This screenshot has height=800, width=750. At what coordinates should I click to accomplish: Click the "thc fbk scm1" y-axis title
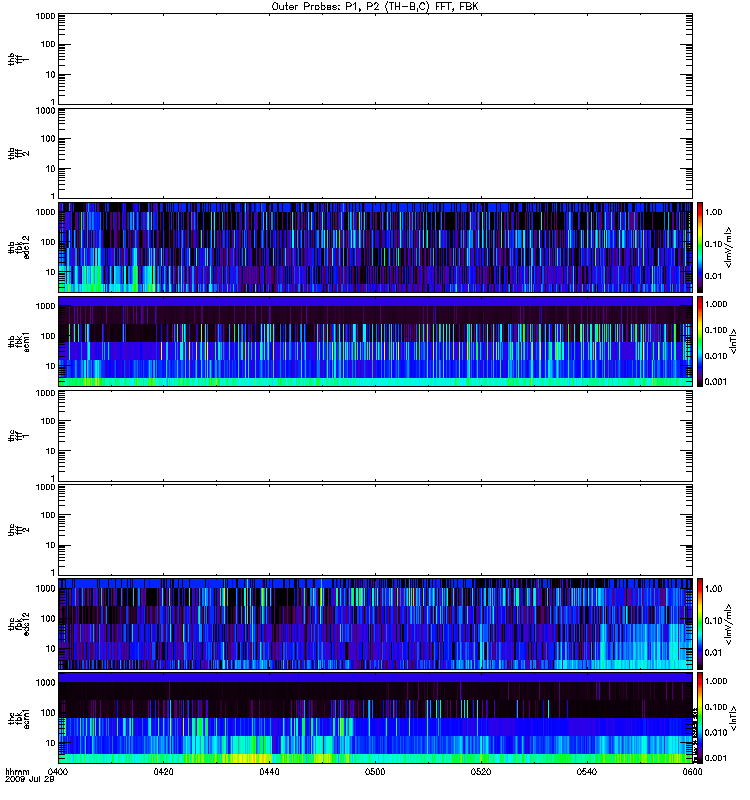click(19, 718)
